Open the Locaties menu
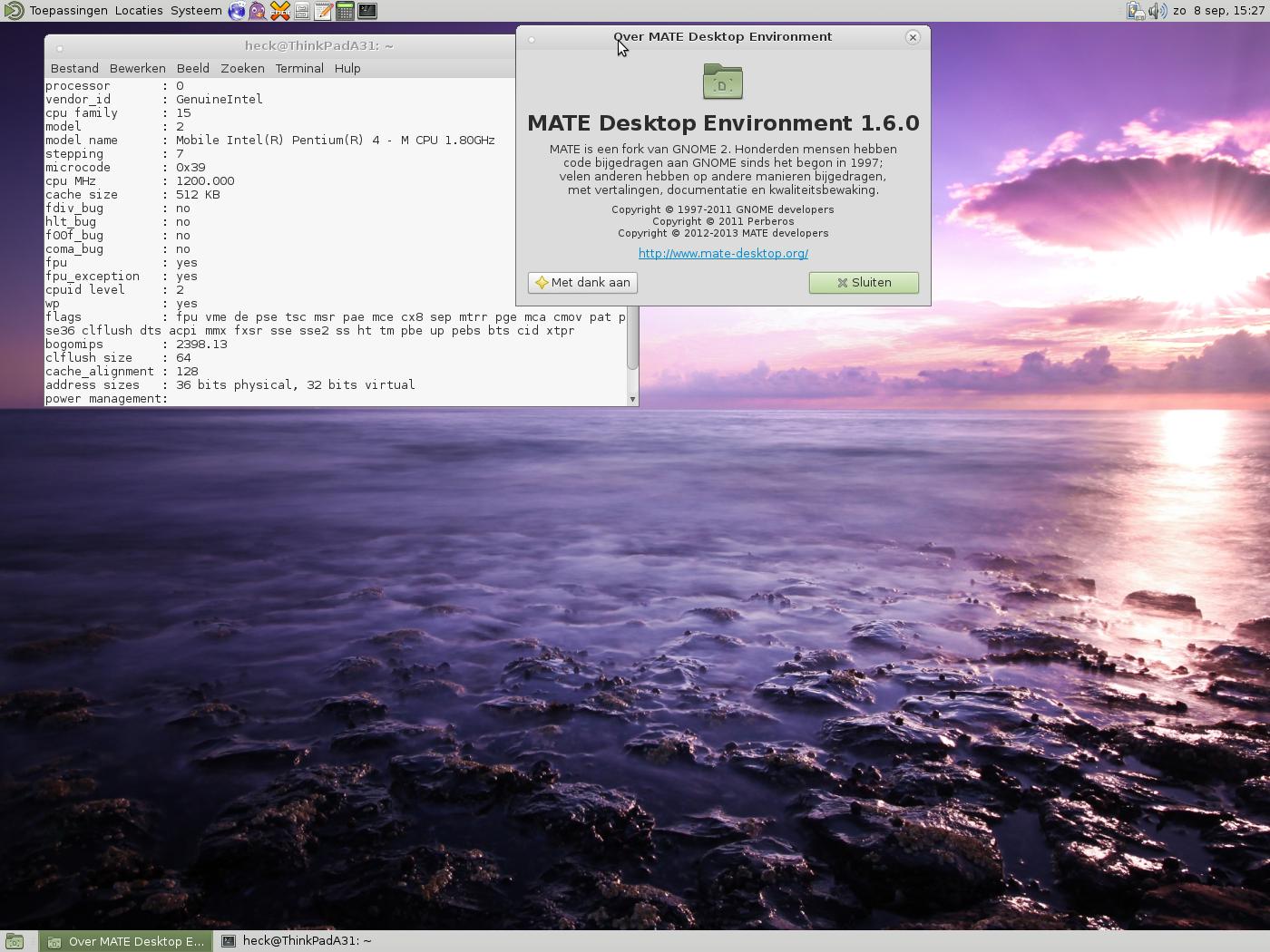 point(139,11)
